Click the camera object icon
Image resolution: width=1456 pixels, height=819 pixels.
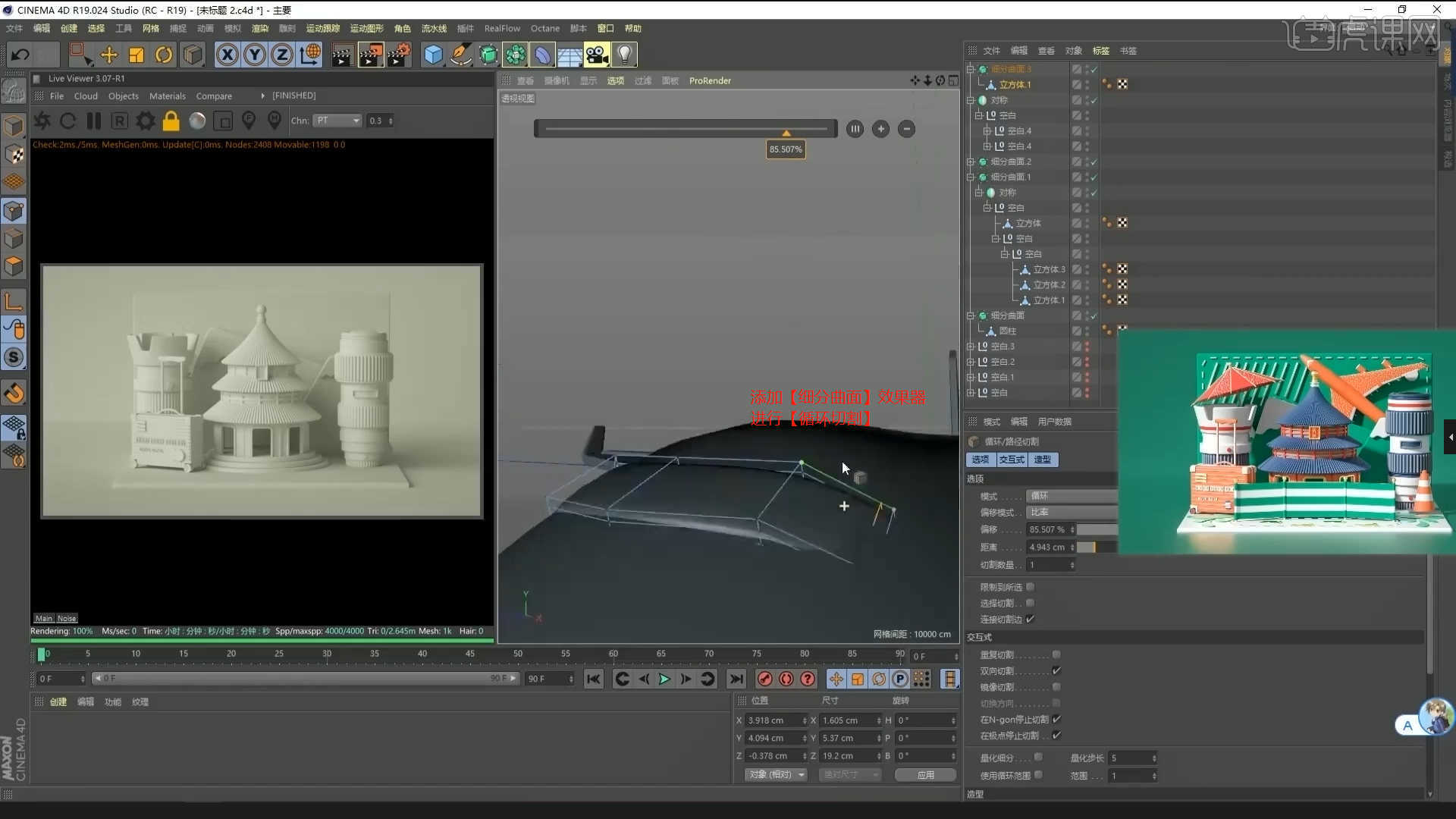tap(597, 55)
